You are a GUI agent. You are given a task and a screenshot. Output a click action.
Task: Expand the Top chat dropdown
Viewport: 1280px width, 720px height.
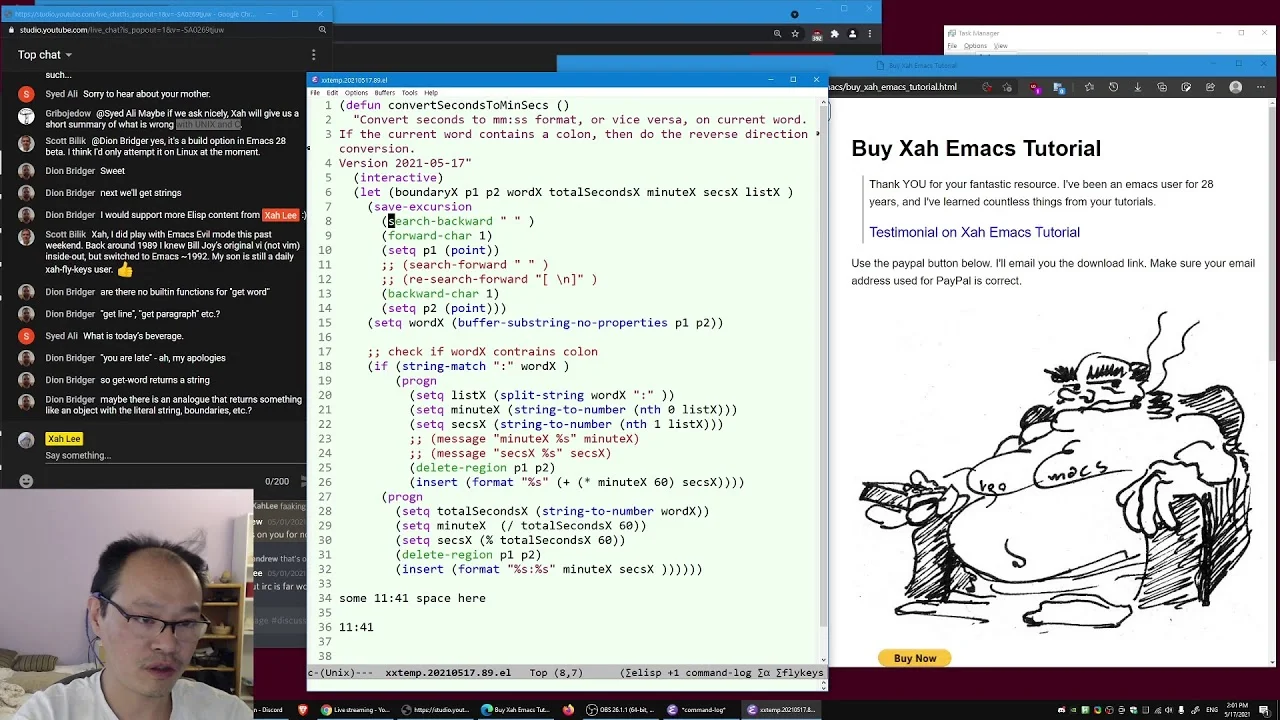[45, 55]
